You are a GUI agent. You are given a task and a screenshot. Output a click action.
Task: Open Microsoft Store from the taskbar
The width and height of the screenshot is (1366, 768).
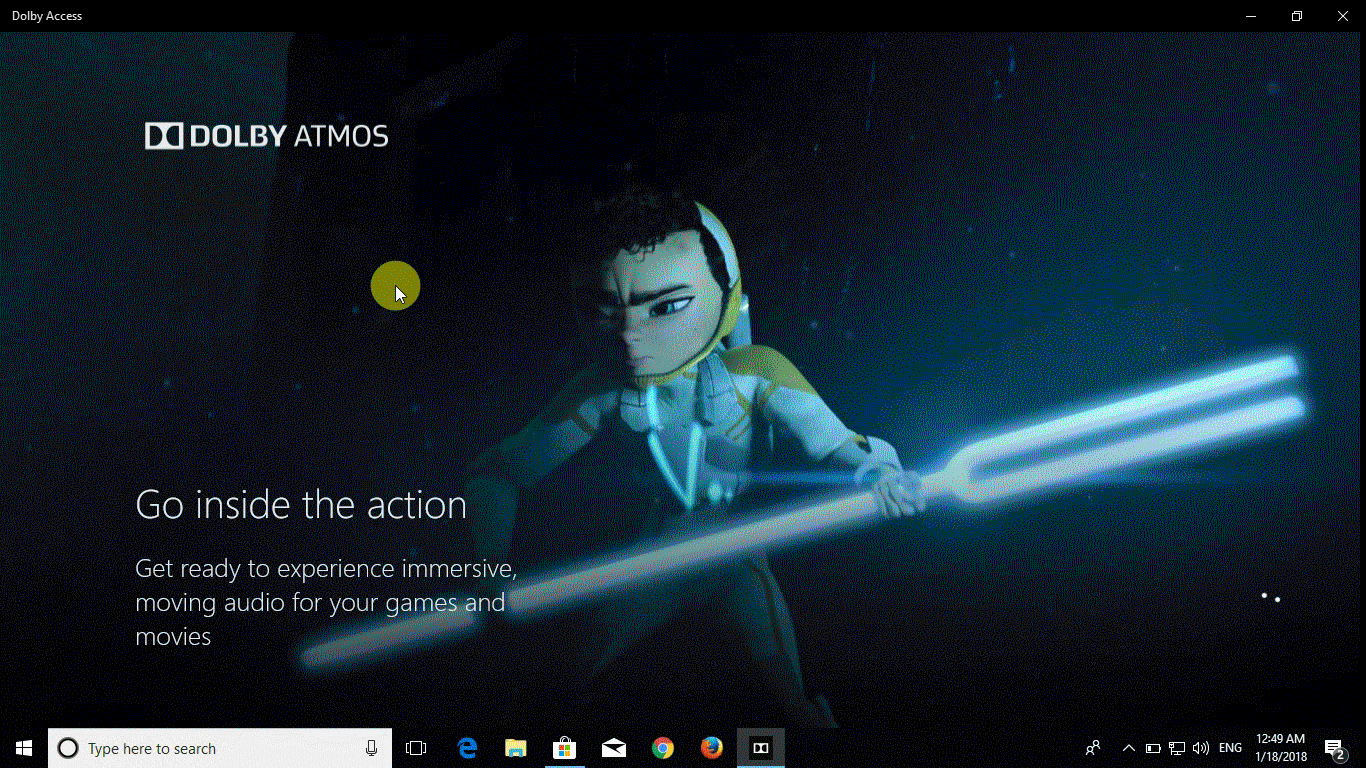coord(565,748)
